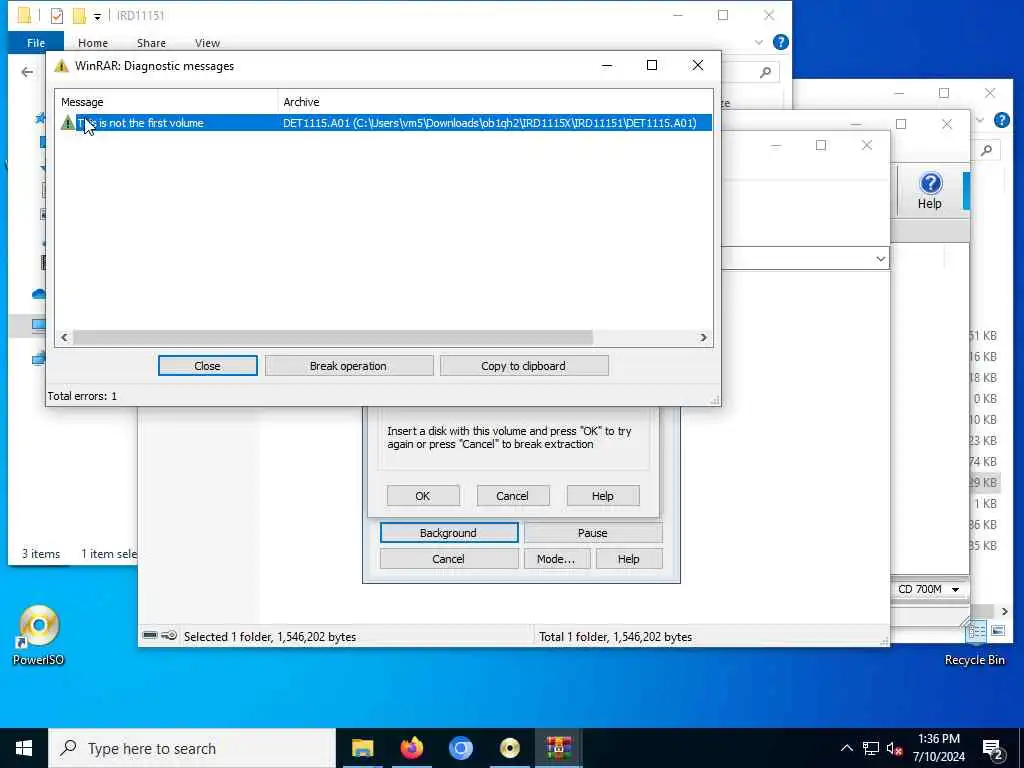Click the Windows Start button
This screenshot has height=768, width=1024.
point(24,748)
